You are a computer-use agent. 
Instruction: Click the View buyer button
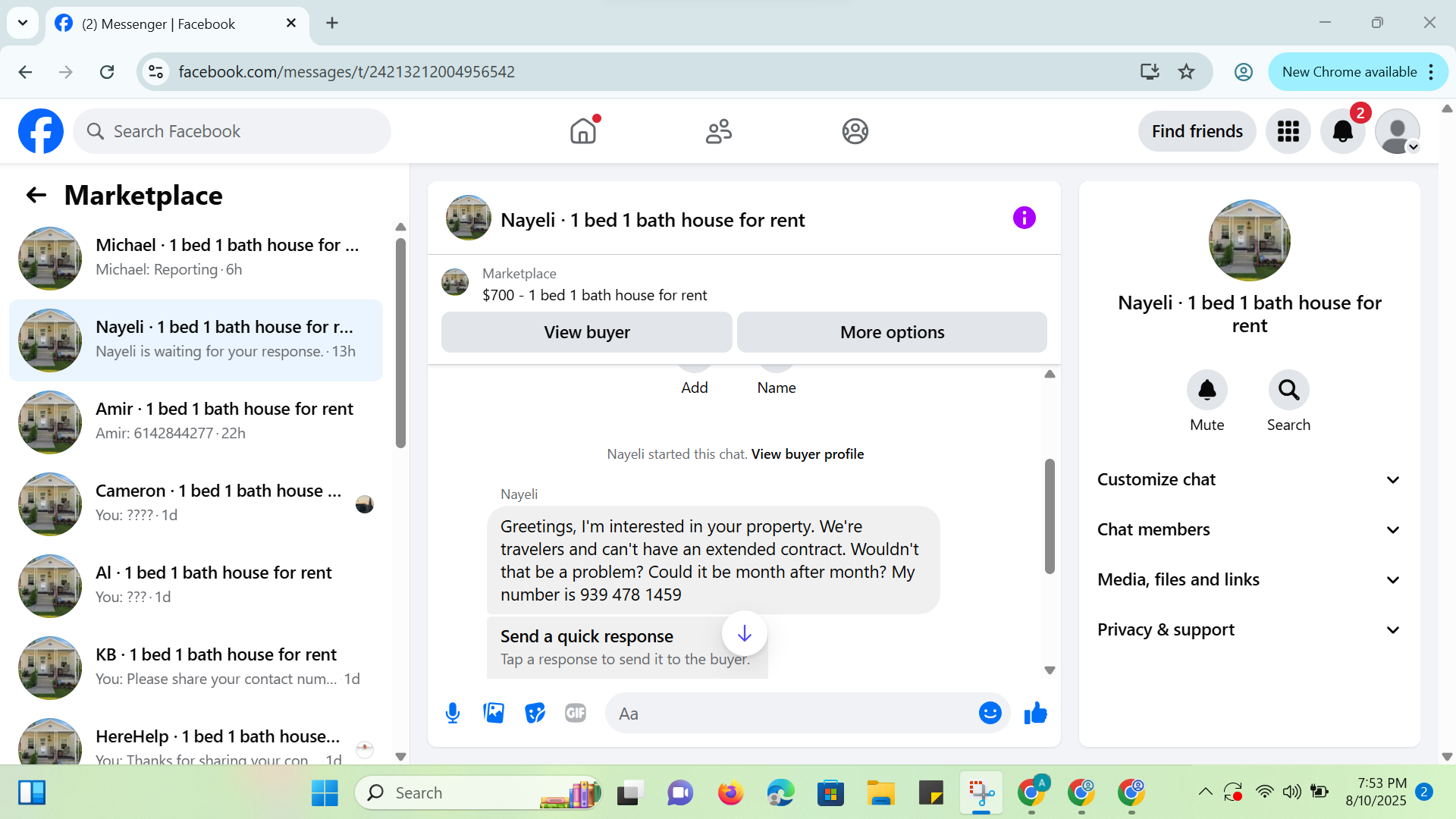[586, 332]
